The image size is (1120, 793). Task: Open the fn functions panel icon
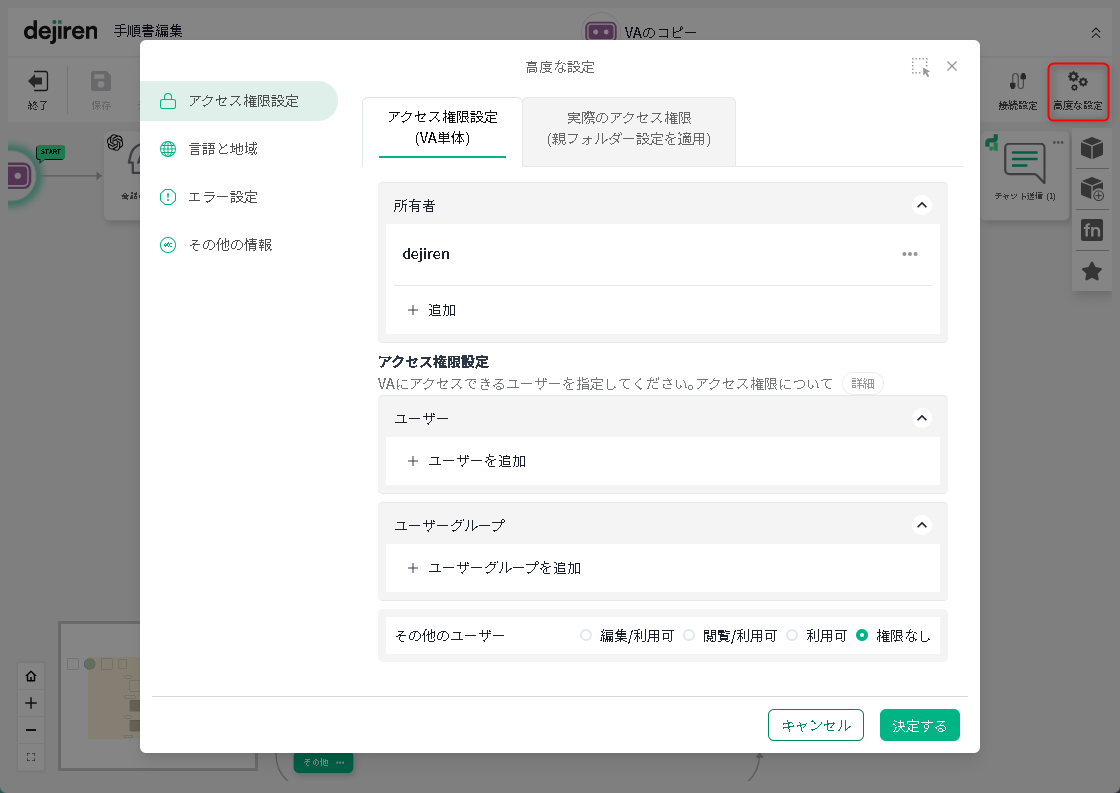tap(1092, 230)
